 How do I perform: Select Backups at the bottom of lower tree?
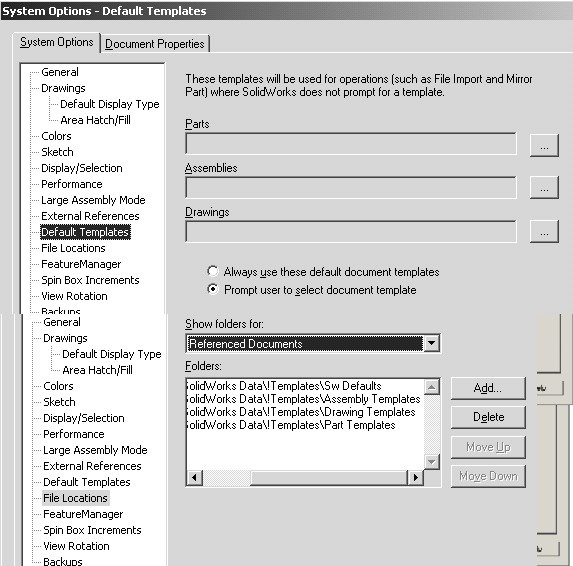click(x=63, y=561)
